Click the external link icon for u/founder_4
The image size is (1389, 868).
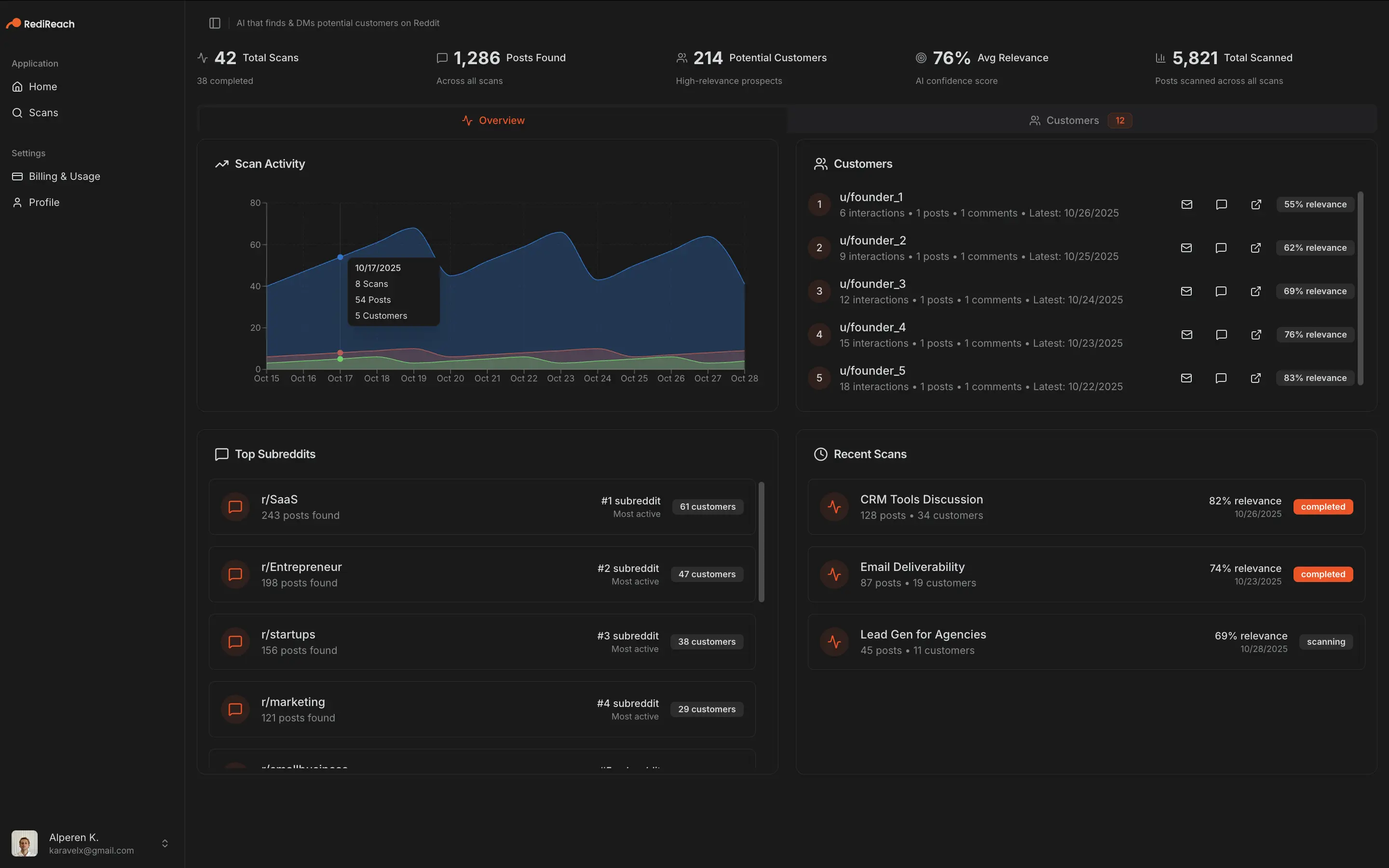pyautogui.click(x=1255, y=335)
